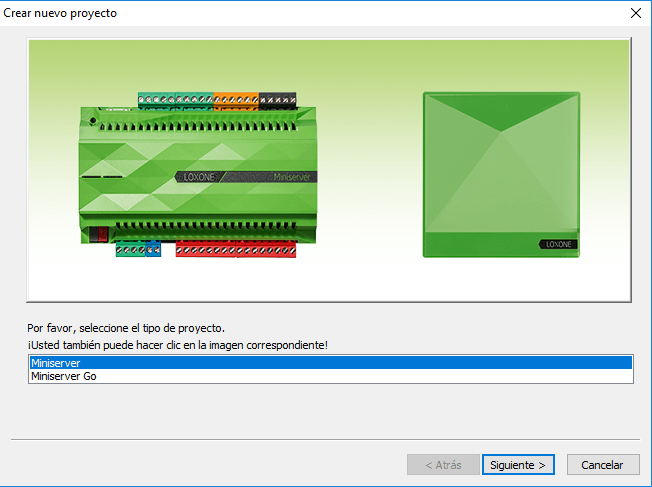The width and height of the screenshot is (652, 487).
Task: Click the black terminal block on Miniserver
Action: pos(277,100)
